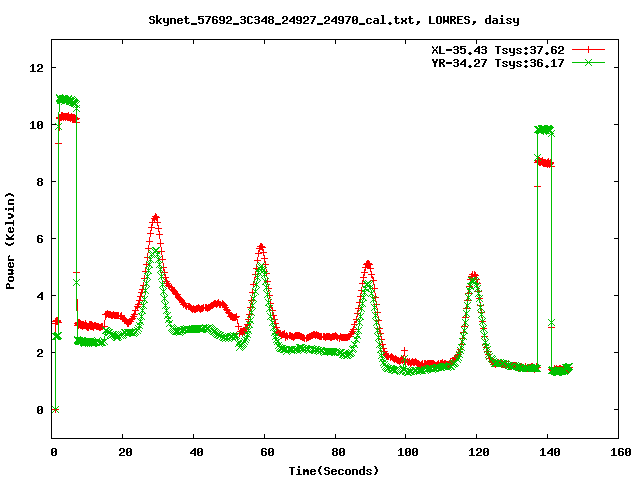Click the red peak near 90 seconds
Image resolution: width=640 pixels, height=480 pixels.
pyautogui.click(x=368, y=264)
